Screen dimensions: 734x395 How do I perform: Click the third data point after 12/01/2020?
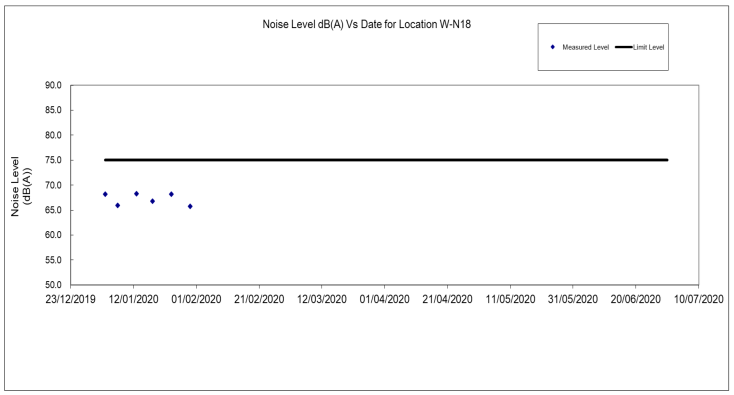click(x=136, y=194)
